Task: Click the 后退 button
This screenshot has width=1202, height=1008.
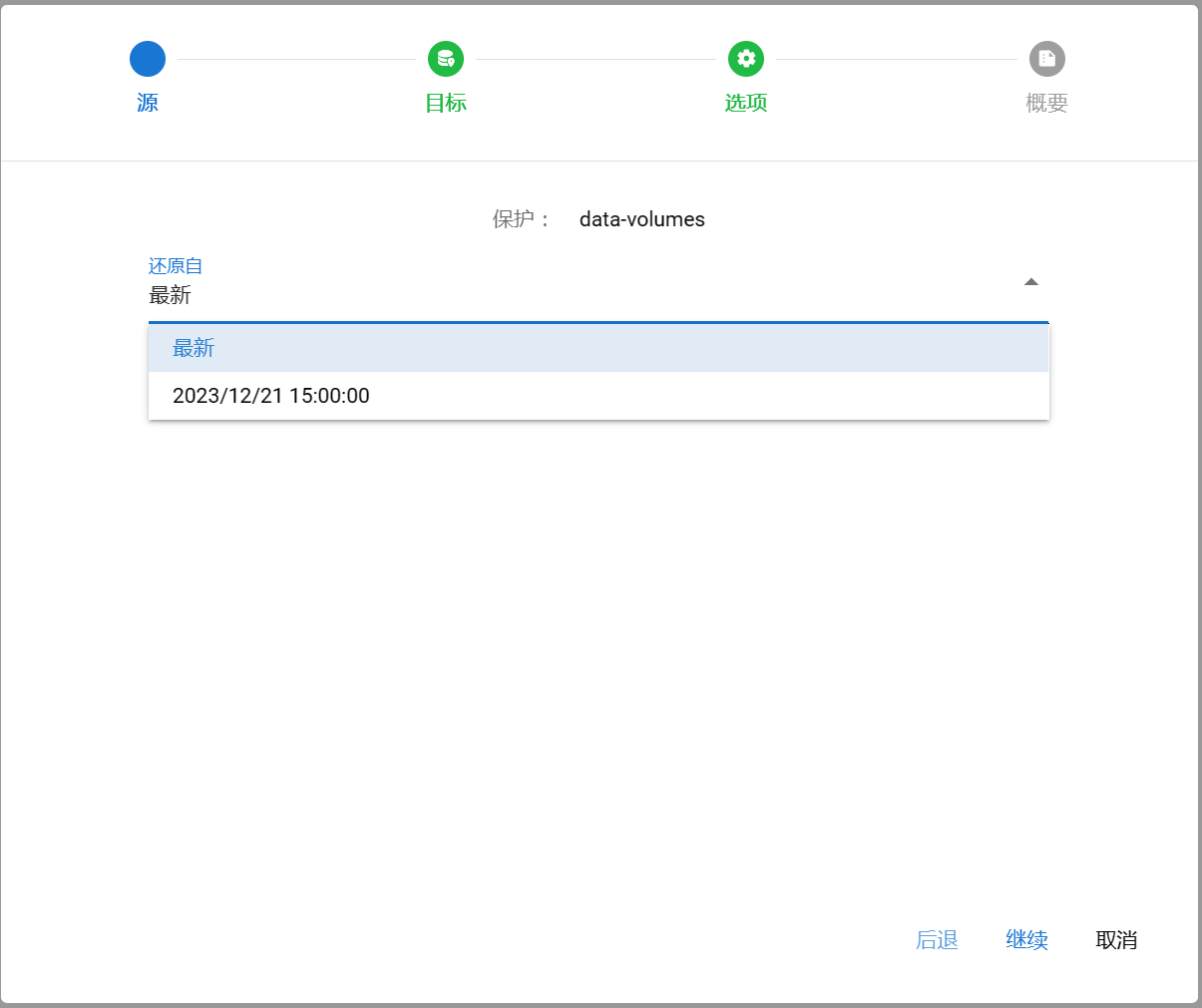Action: click(937, 940)
